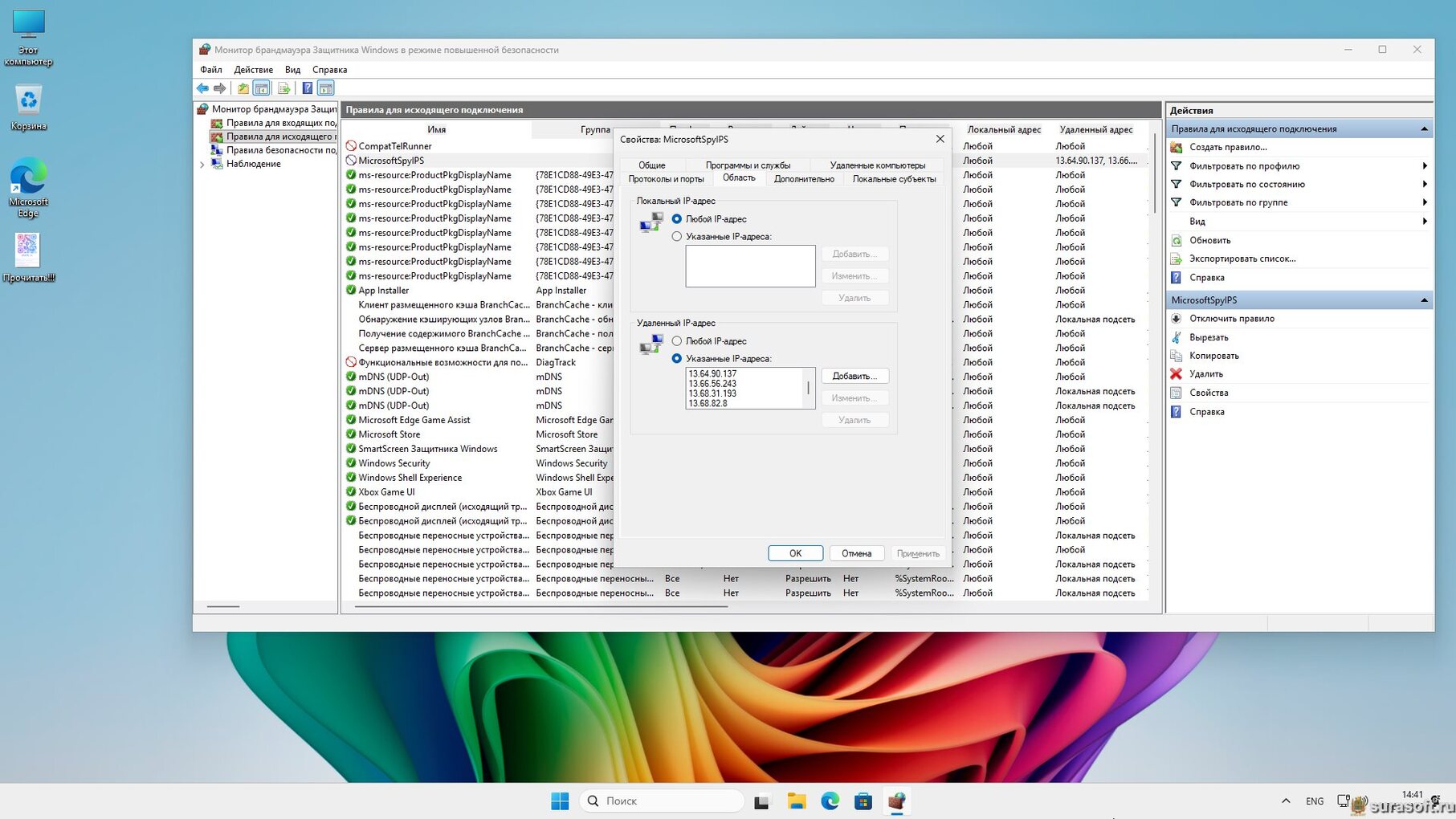Click the Export list toolbar icon
Screen dimensions: 1456x819
pos(283,88)
